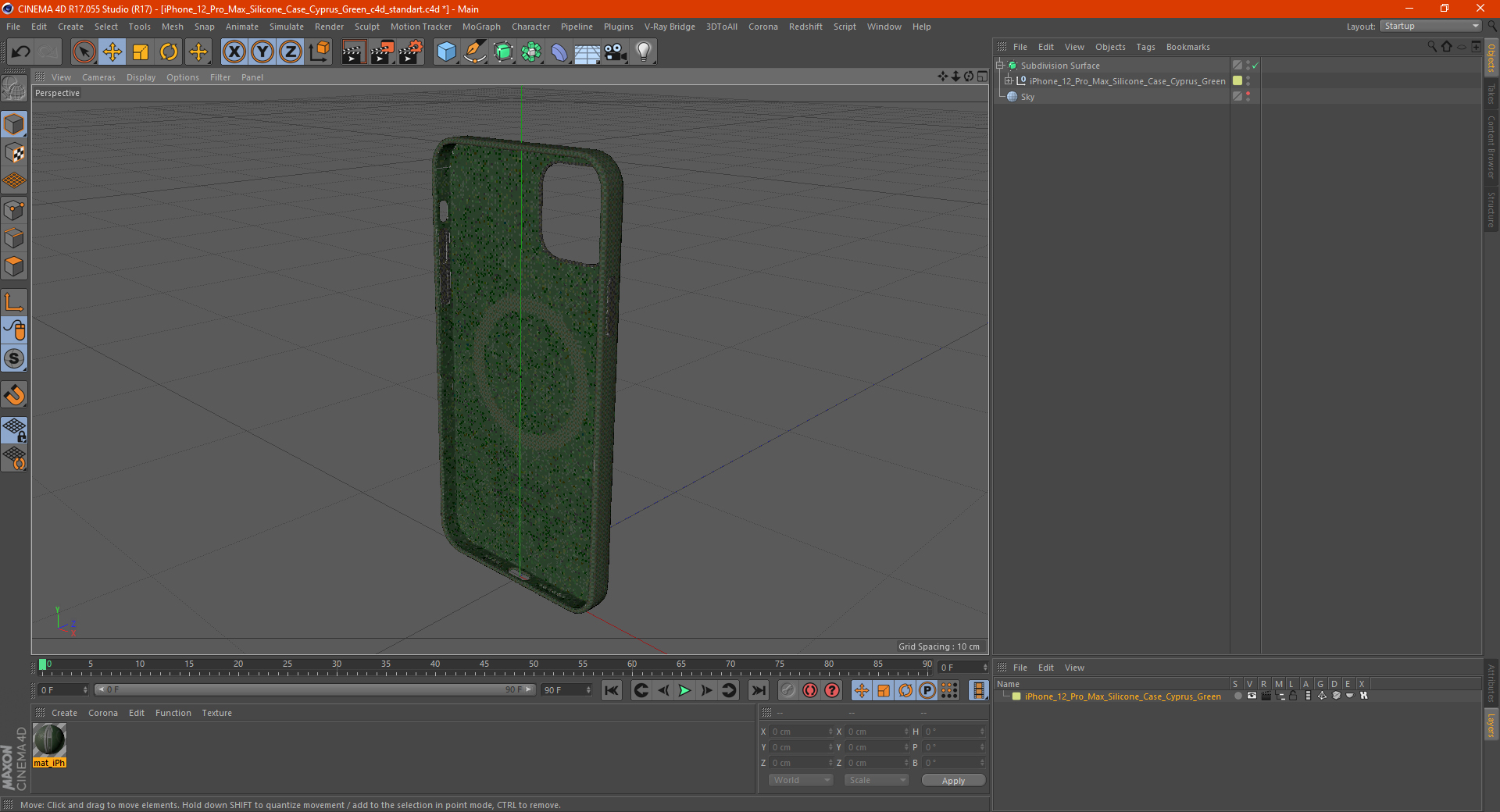
Task: Open the Simulate menu
Action: [x=287, y=27]
